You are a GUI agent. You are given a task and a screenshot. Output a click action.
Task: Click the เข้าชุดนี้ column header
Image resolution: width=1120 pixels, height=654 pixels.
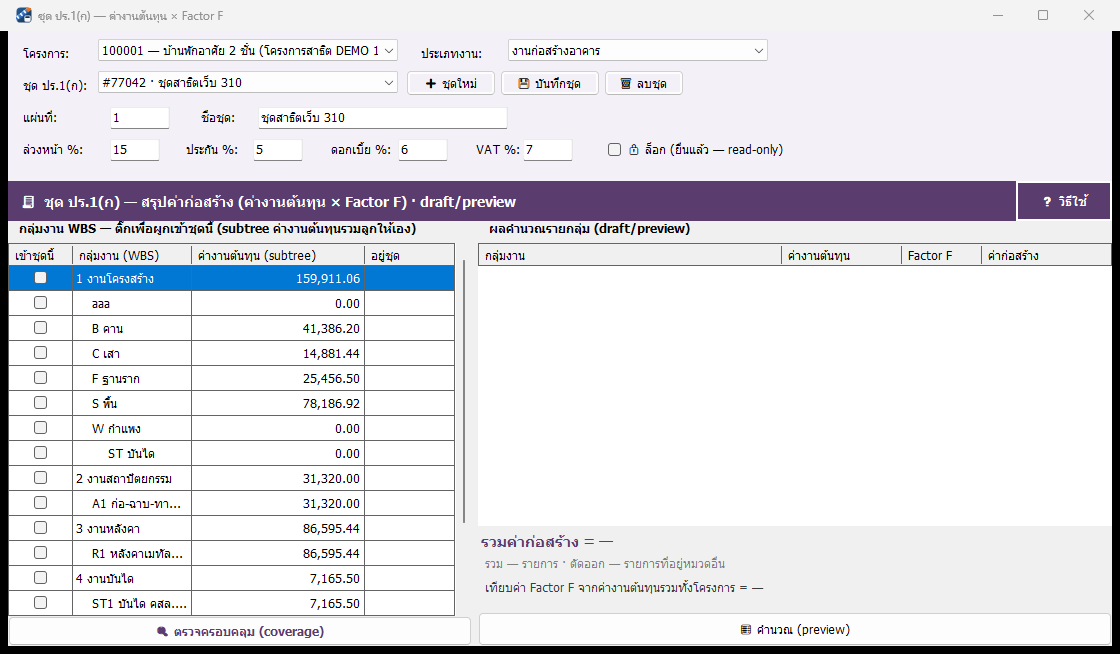[41, 256]
